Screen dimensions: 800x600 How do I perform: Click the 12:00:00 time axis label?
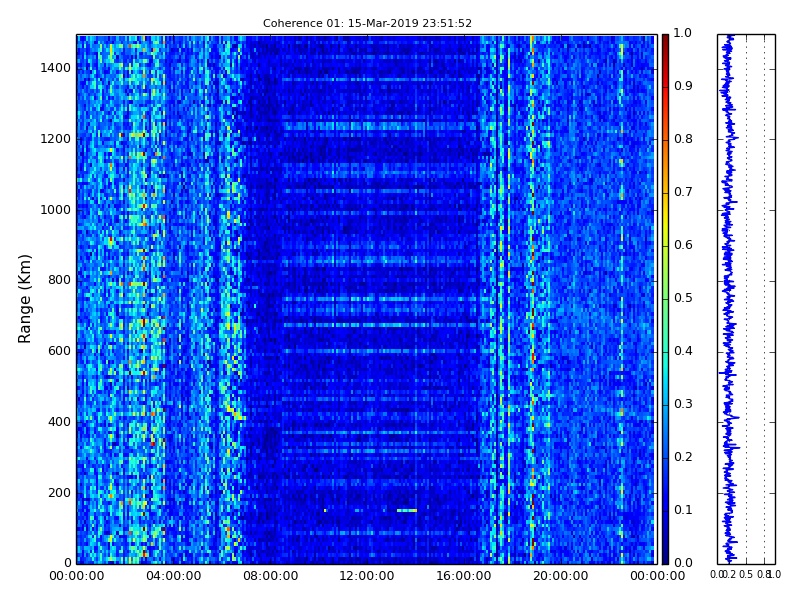click(x=367, y=577)
